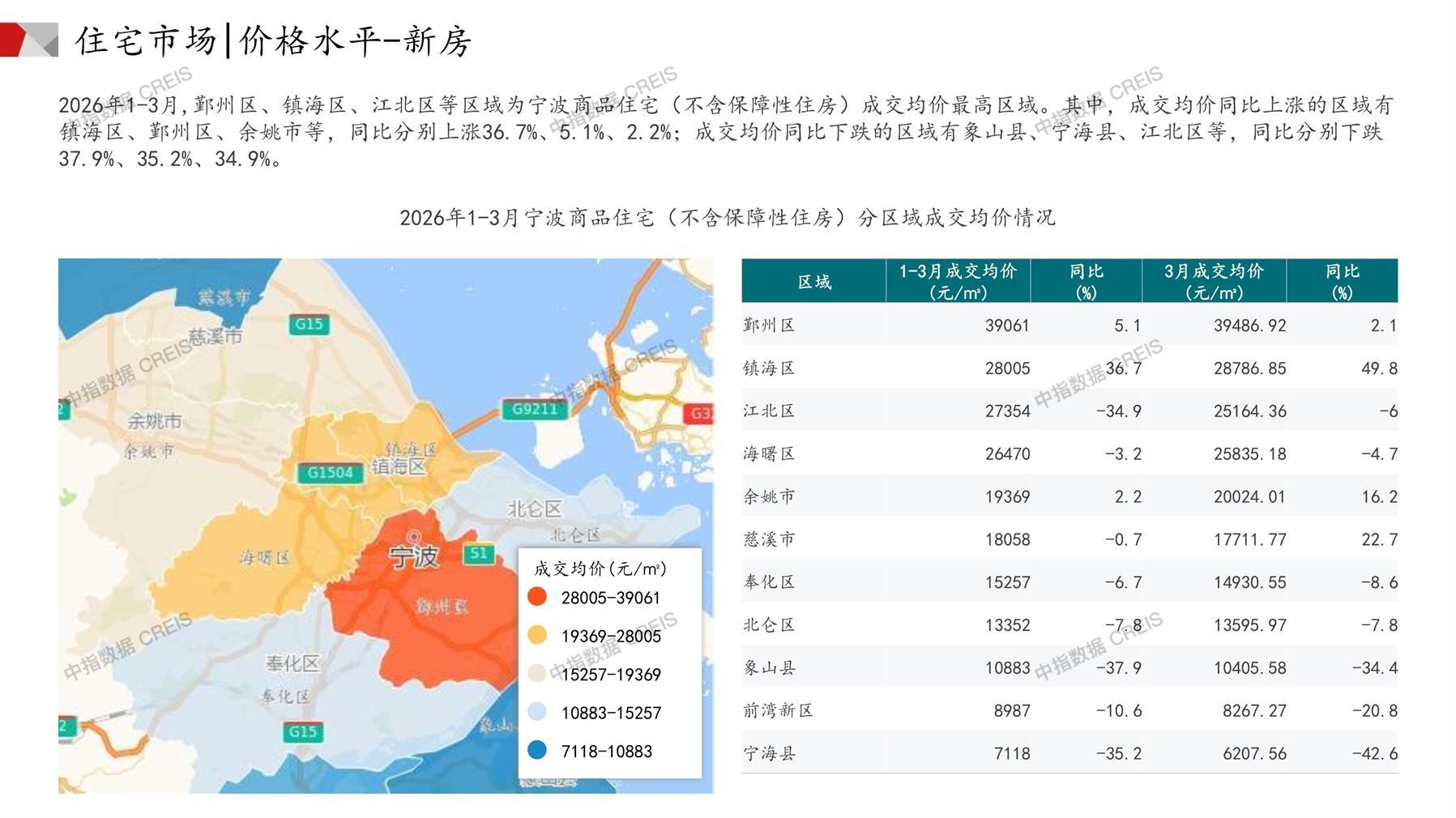Click the 1-3月成交均价 column header

coord(957,281)
